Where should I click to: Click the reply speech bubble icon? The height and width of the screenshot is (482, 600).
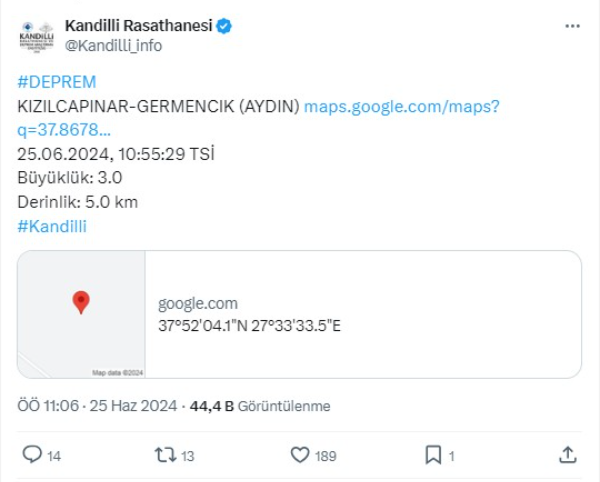32,455
